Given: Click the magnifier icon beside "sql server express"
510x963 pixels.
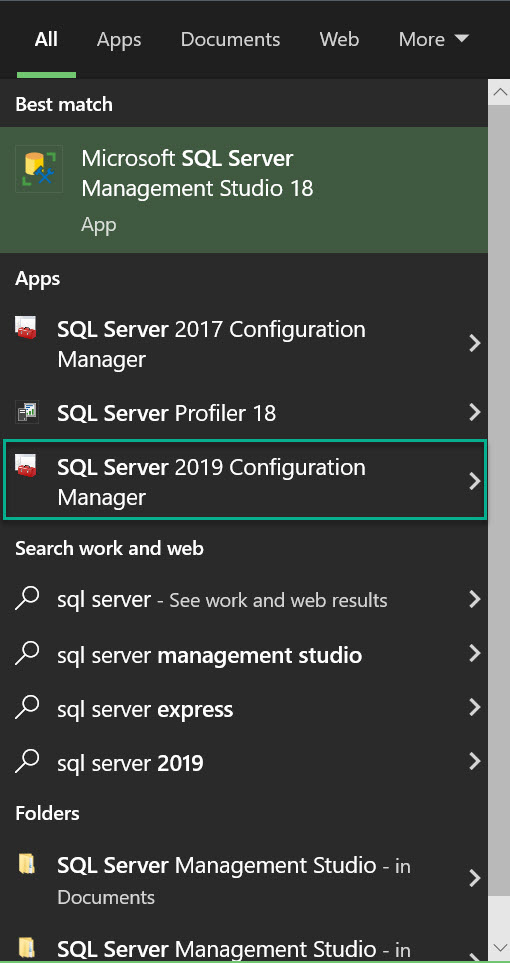Looking at the screenshot, I should click(27, 708).
